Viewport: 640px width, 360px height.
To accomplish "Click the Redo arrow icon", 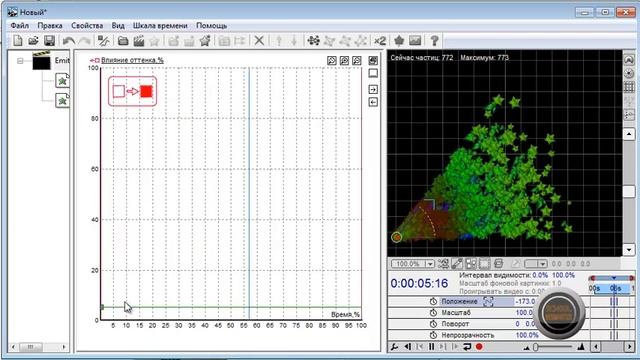I will click(84, 40).
